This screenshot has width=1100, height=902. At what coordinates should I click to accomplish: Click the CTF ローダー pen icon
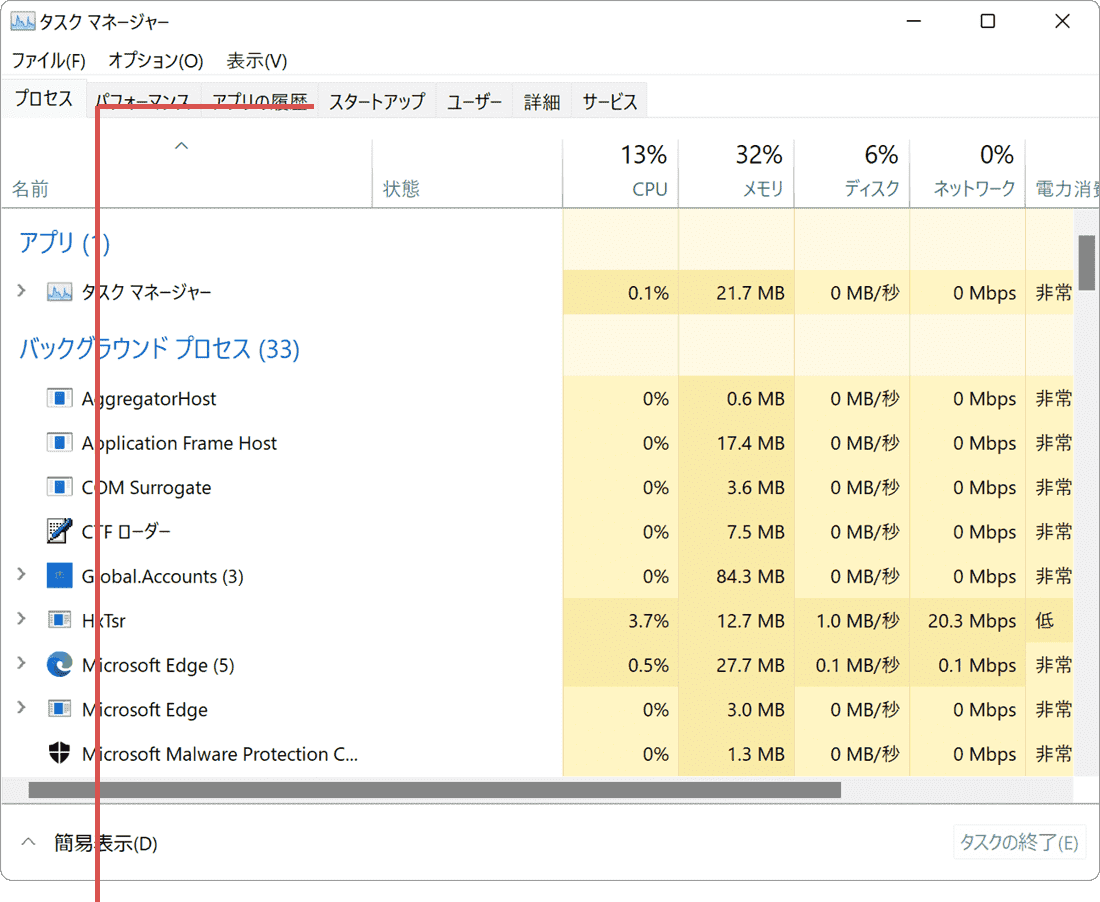pyautogui.click(x=60, y=531)
